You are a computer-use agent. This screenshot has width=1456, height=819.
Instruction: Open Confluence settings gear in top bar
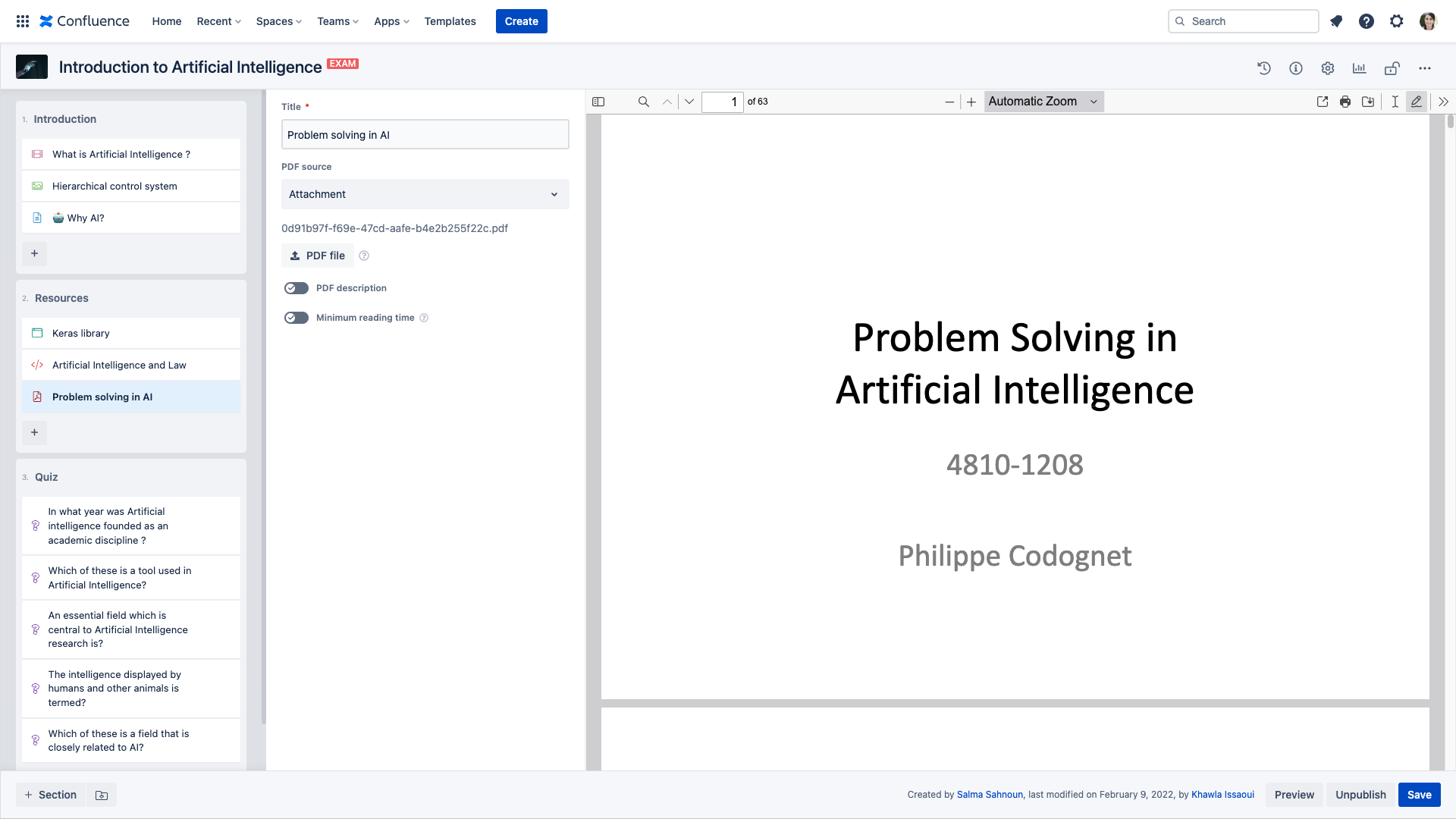tap(1397, 21)
